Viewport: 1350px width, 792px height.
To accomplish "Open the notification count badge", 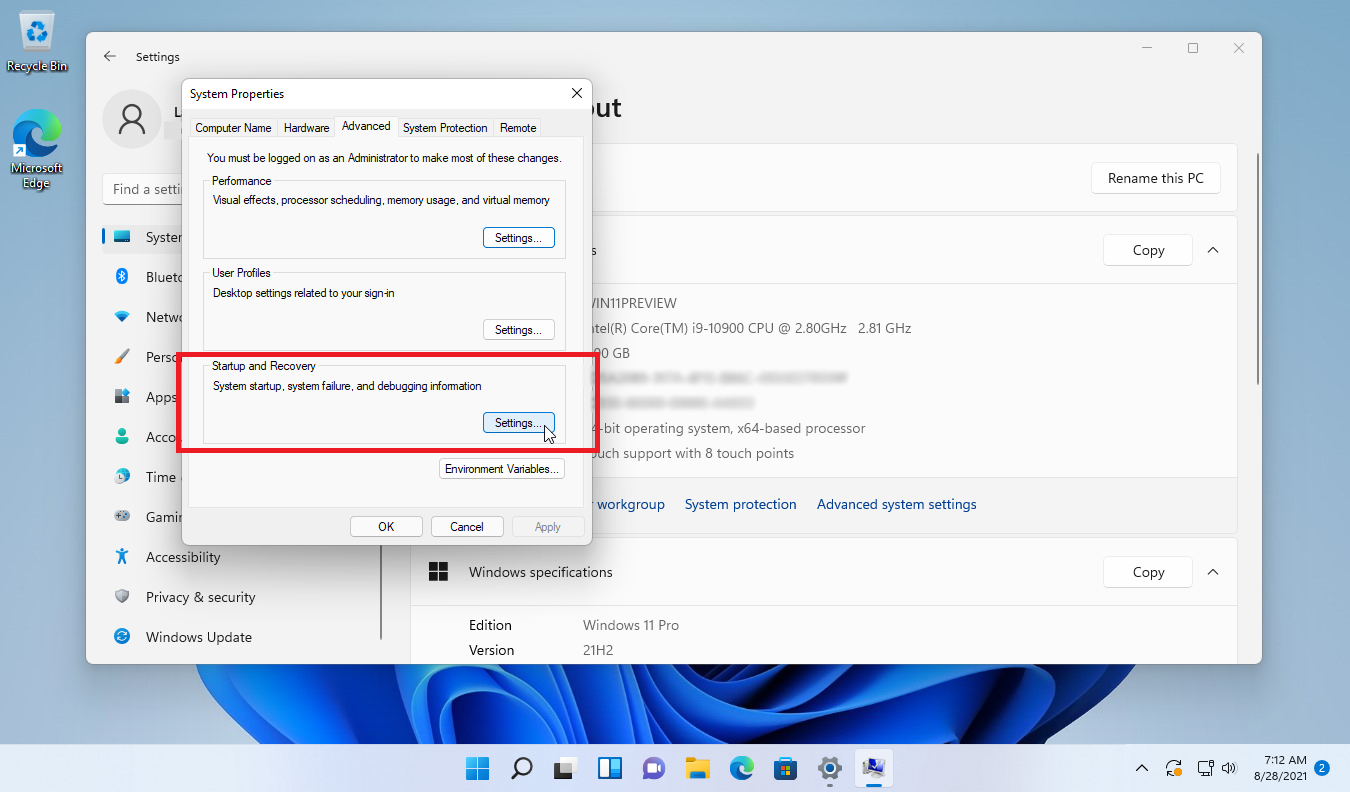I will pos(1321,768).
